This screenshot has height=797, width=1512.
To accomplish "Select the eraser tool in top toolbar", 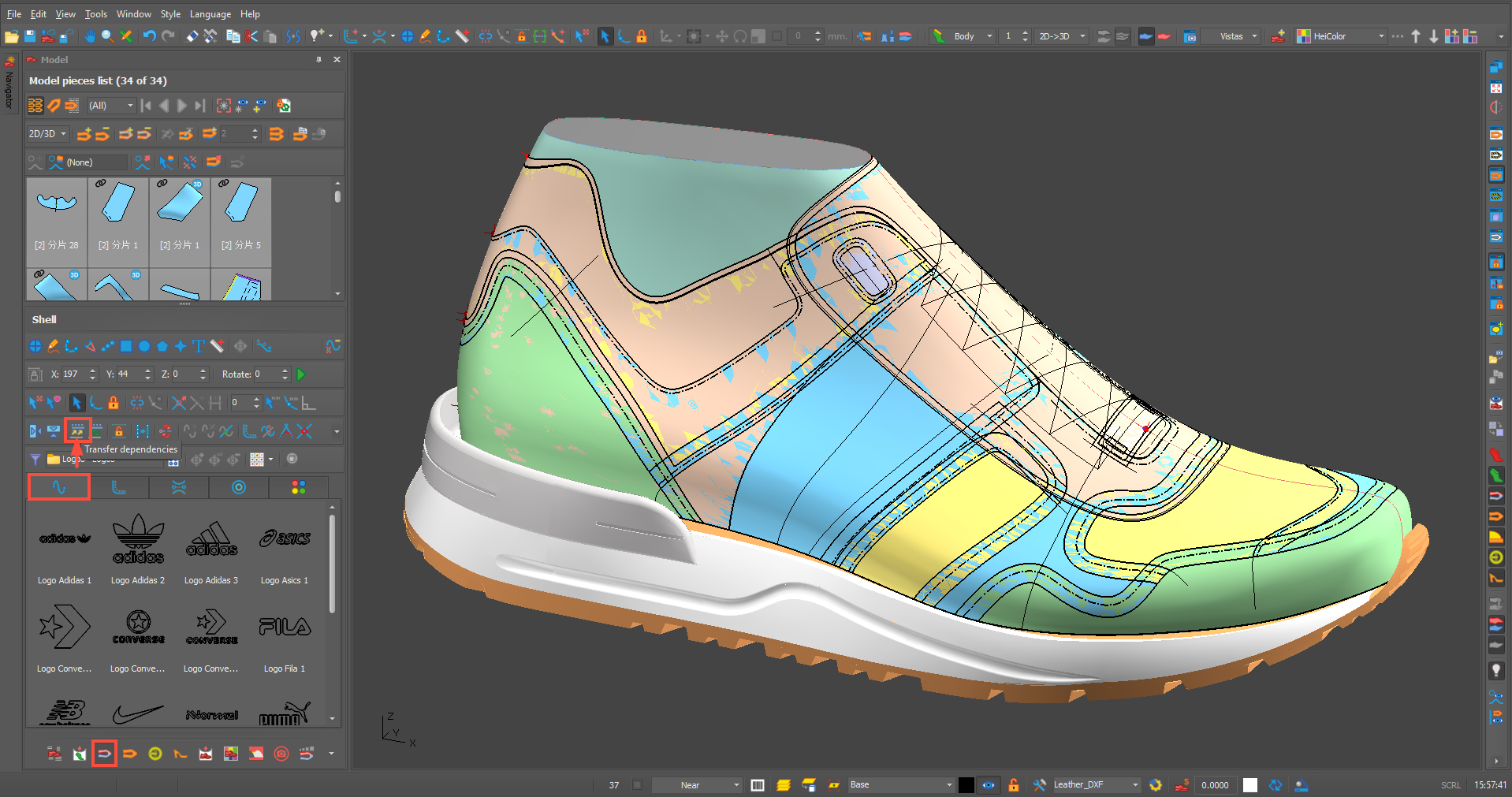I will 192,36.
